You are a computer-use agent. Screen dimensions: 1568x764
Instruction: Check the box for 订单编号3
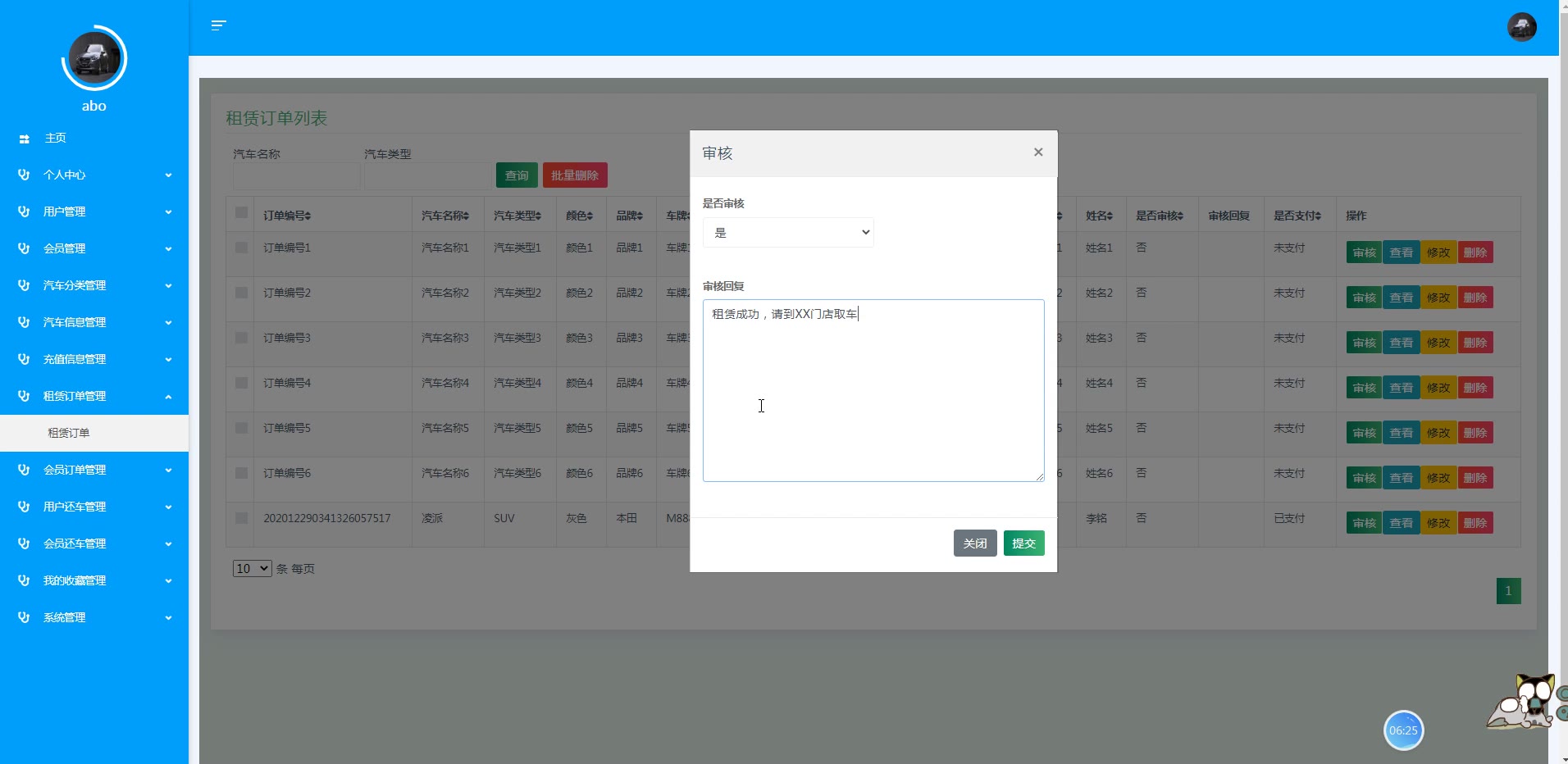click(241, 337)
